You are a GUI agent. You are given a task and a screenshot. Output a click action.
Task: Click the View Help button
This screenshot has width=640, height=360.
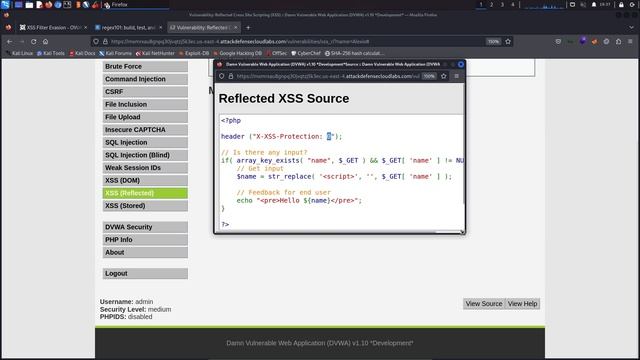coord(522,304)
